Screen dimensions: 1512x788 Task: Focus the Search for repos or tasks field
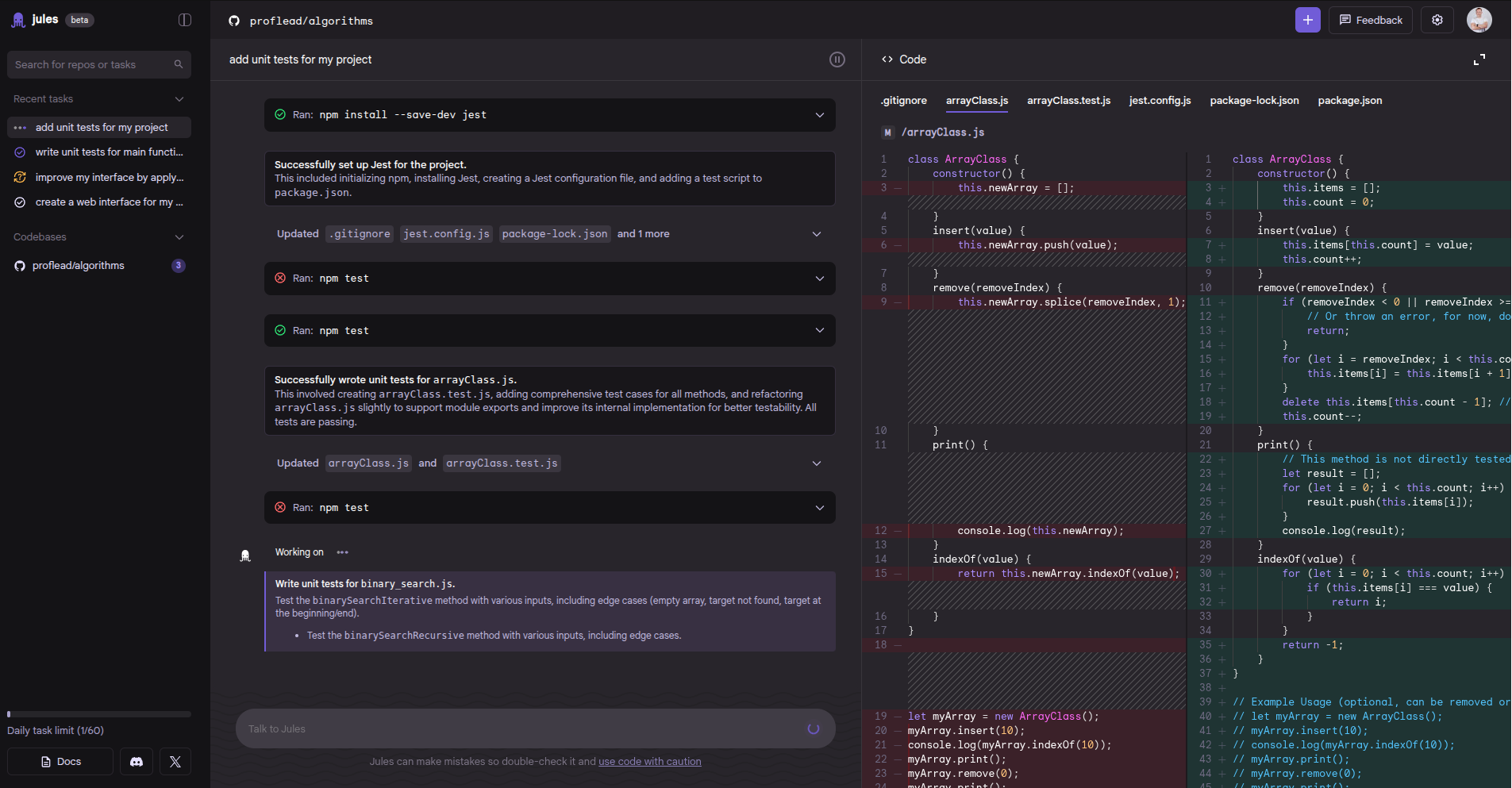pos(99,64)
